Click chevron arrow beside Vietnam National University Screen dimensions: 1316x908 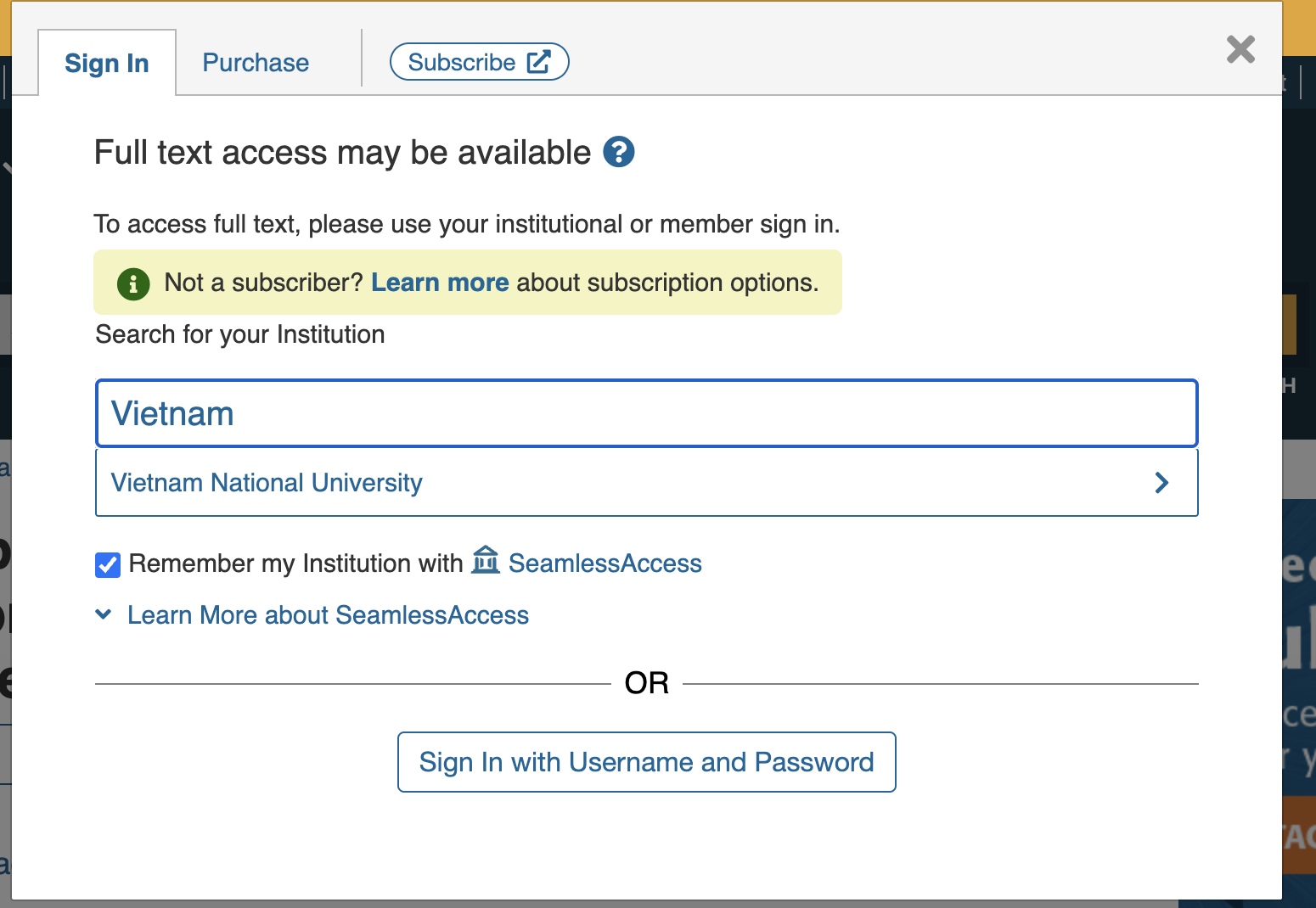click(x=1161, y=483)
